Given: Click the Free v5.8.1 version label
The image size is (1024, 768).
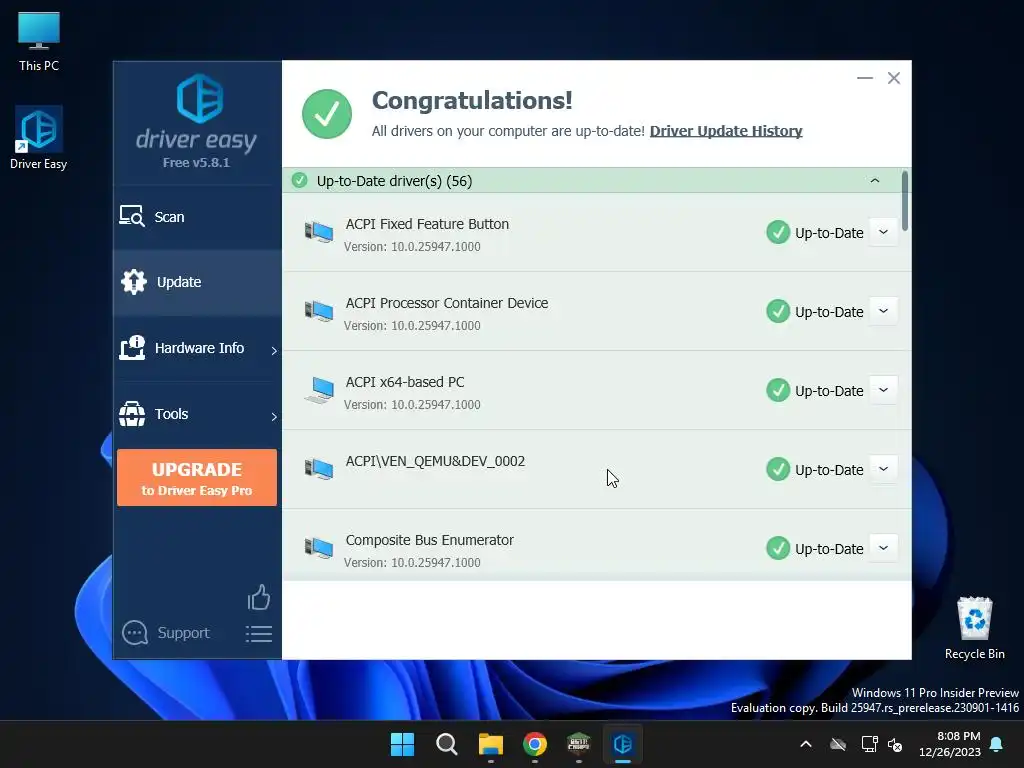Looking at the screenshot, I should click(196, 163).
